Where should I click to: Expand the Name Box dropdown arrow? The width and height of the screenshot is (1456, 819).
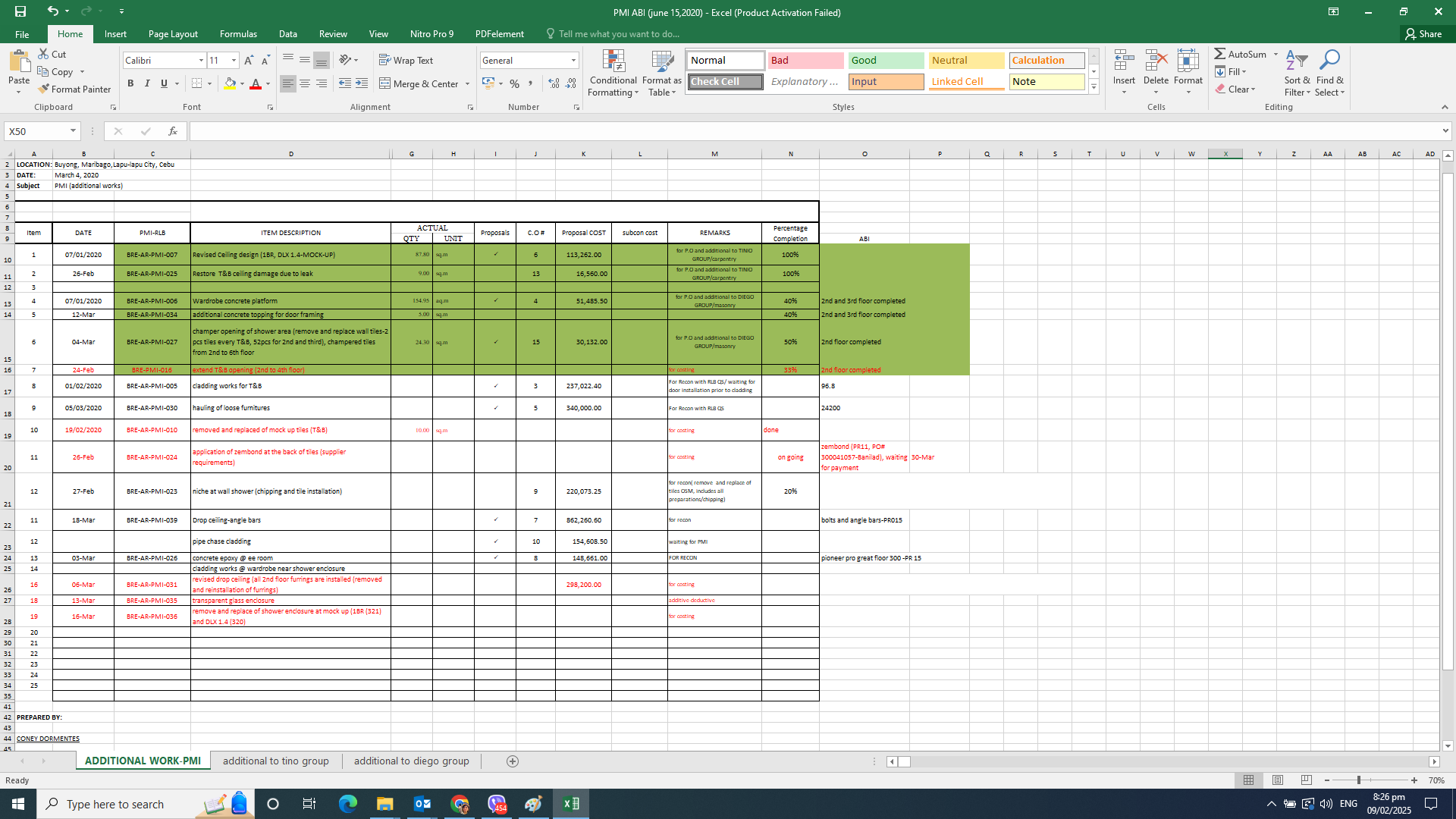[x=73, y=131]
